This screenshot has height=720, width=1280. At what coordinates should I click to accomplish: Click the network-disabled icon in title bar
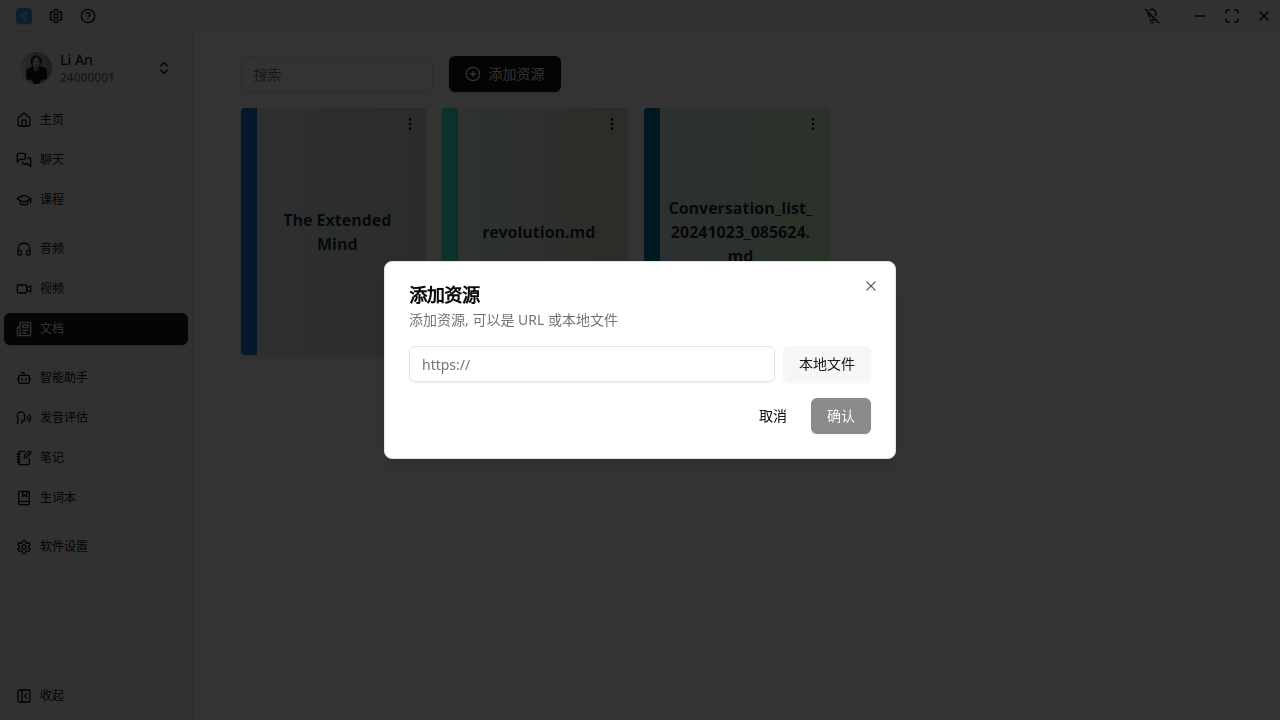[x=1152, y=16]
